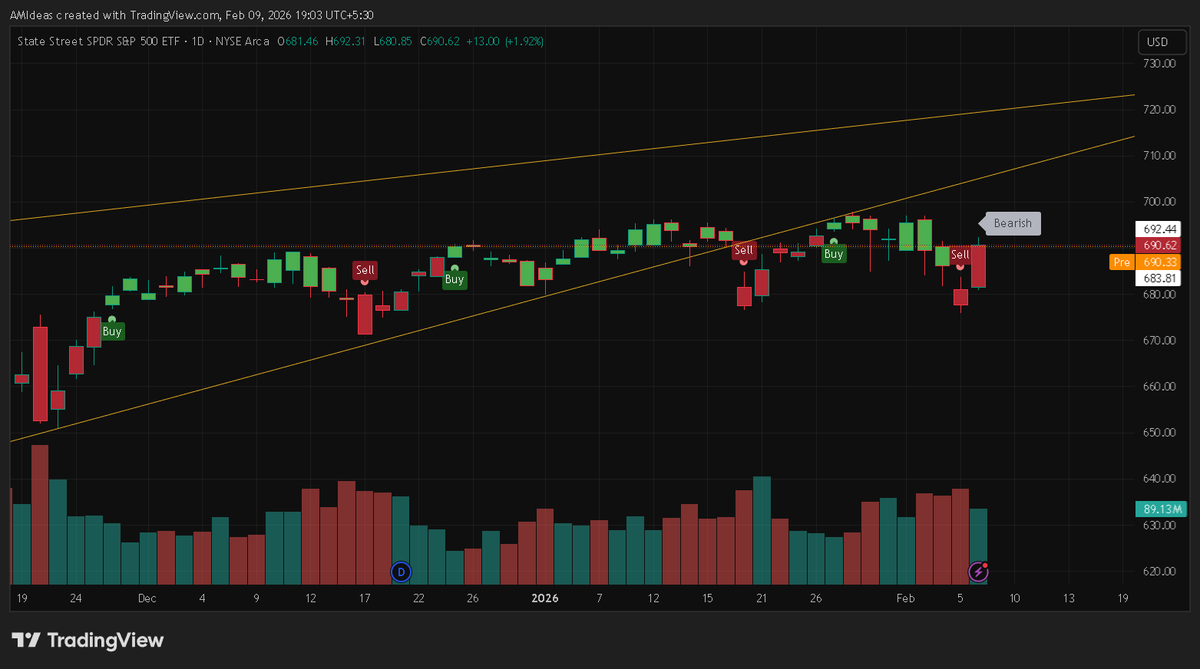Click the 17 date label on the time axis
Image resolution: width=1200 pixels, height=669 pixels.
tap(364, 599)
